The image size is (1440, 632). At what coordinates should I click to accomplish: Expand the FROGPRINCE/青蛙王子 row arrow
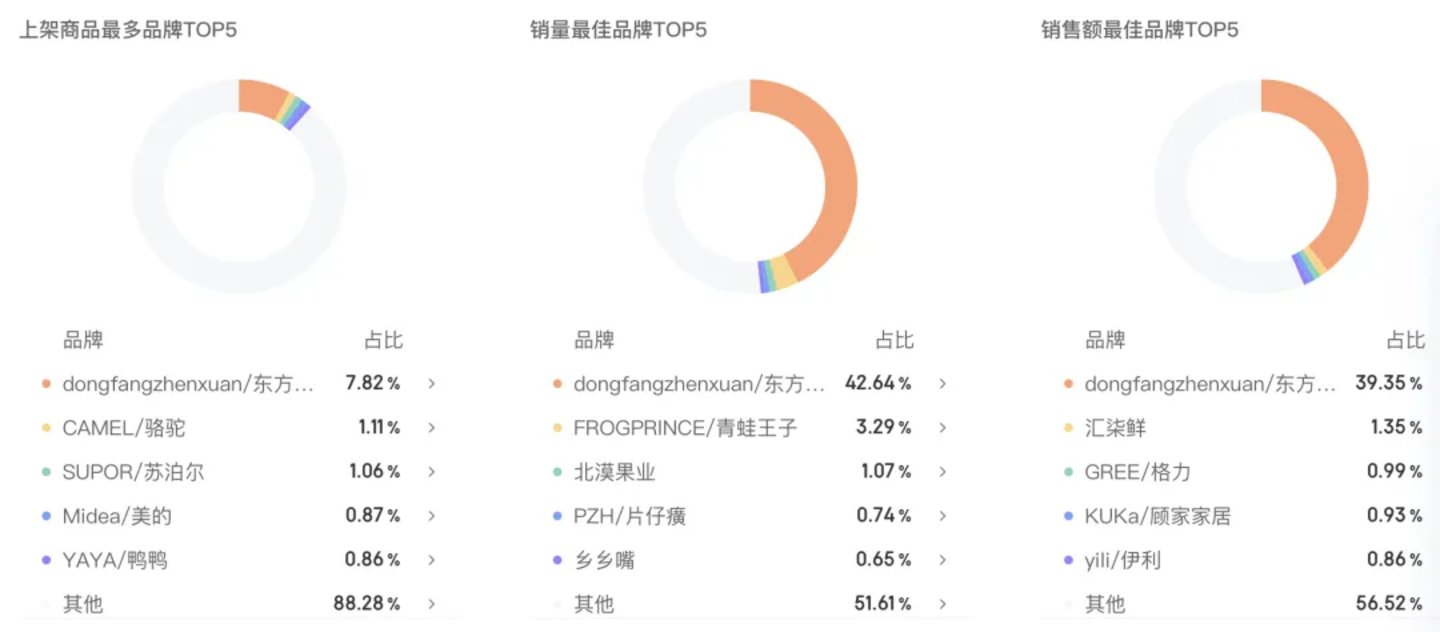[942, 427]
